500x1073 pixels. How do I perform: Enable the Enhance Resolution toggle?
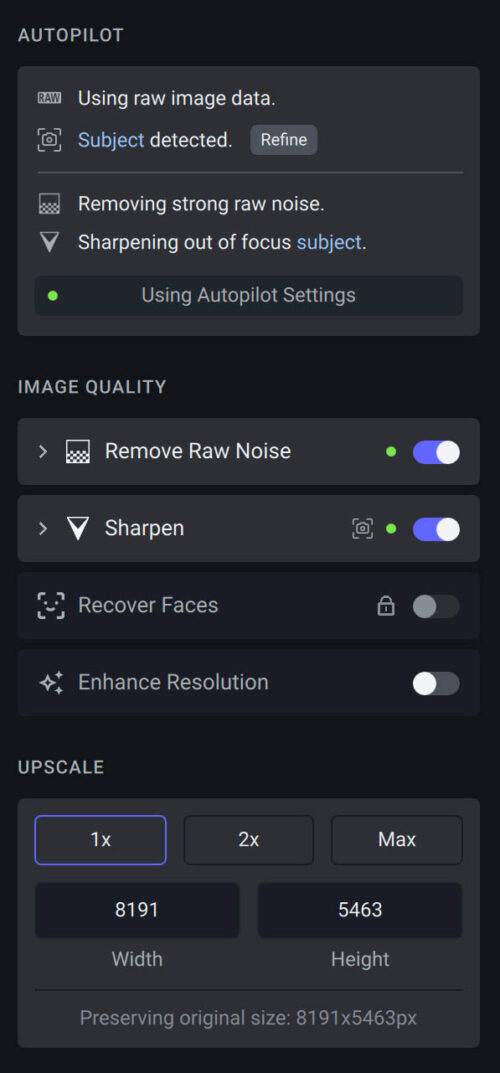tap(436, 683)
